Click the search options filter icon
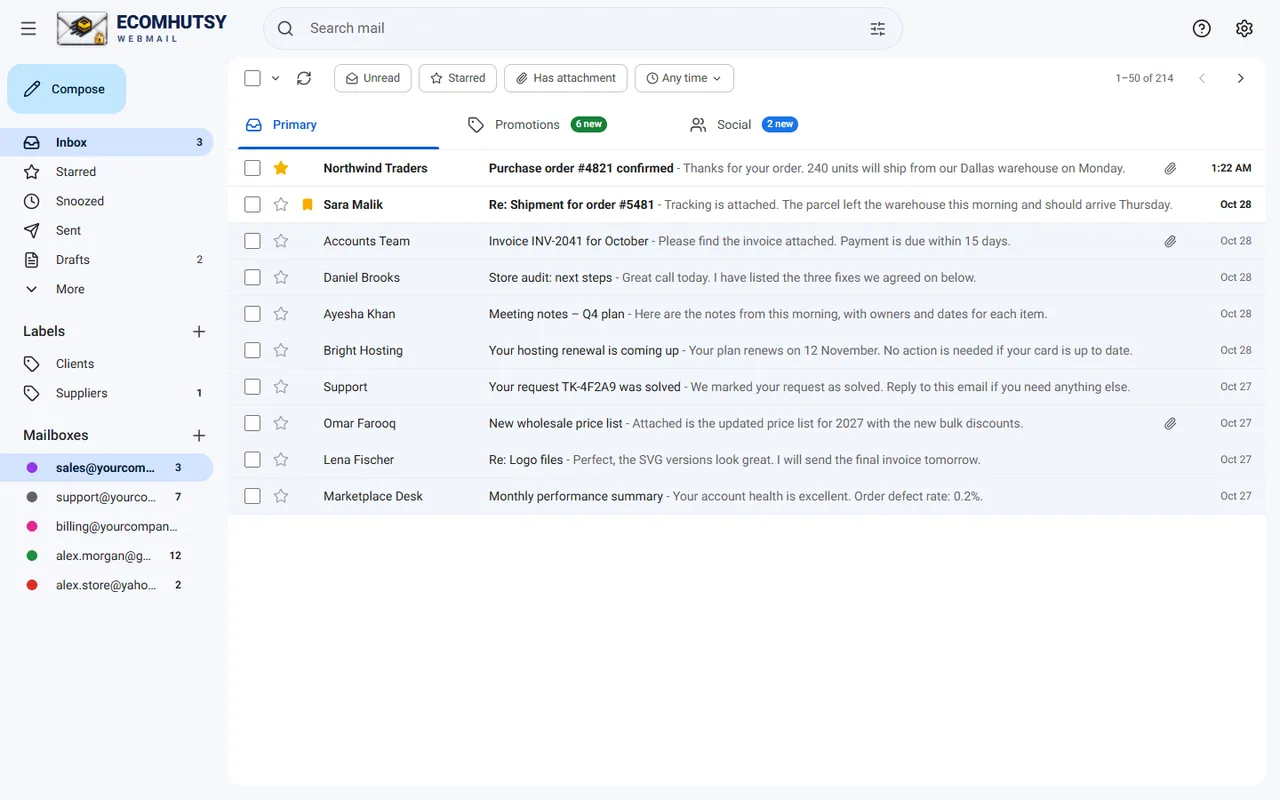 tap(878, 28)
